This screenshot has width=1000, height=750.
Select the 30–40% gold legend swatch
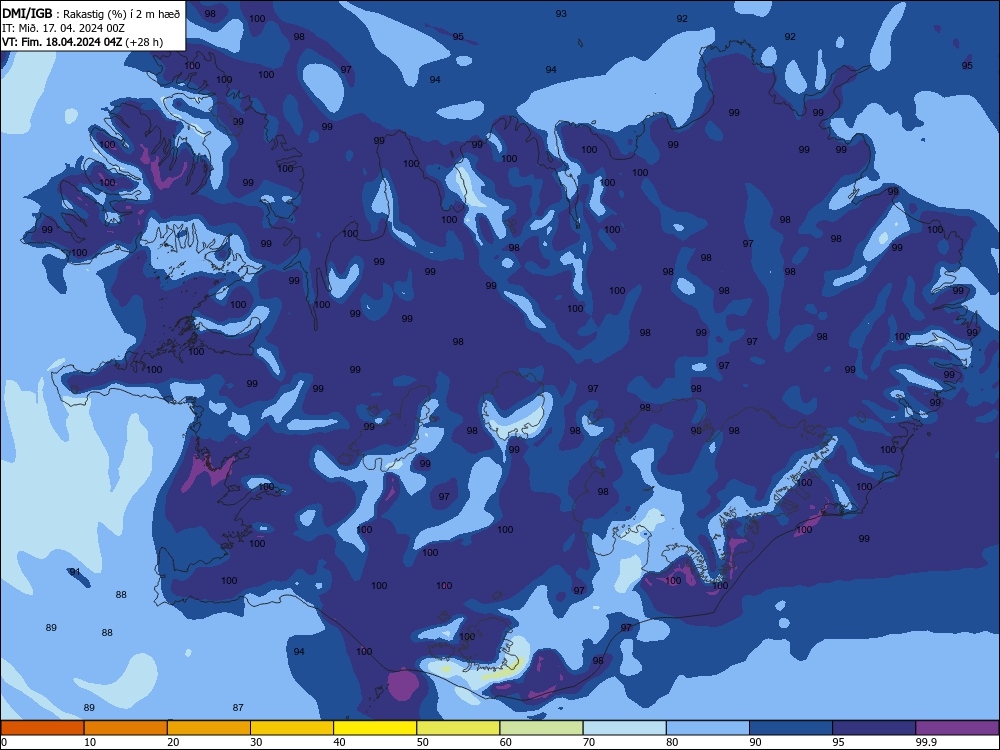[292, 728]
